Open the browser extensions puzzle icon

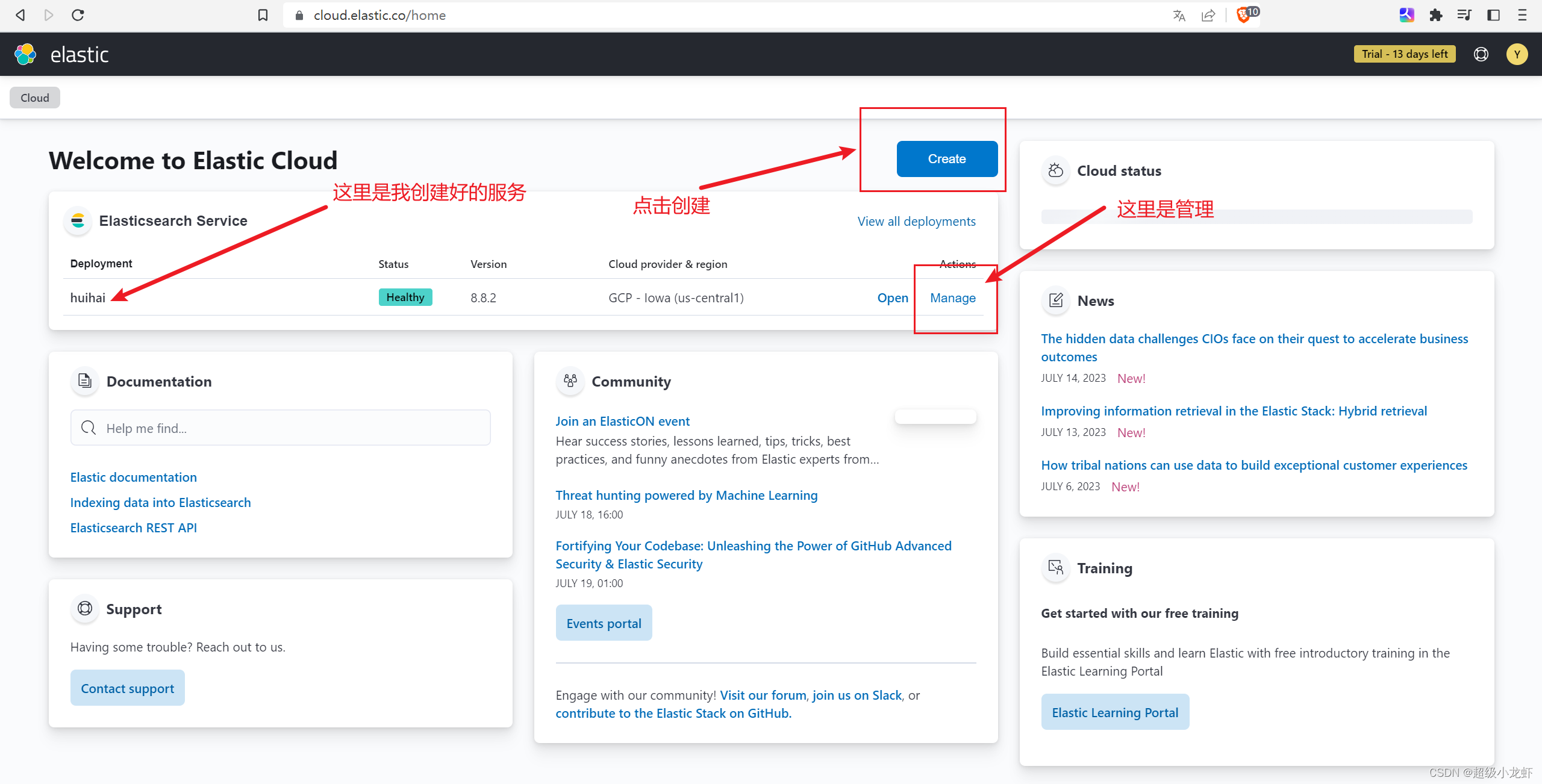(1436, 15)
